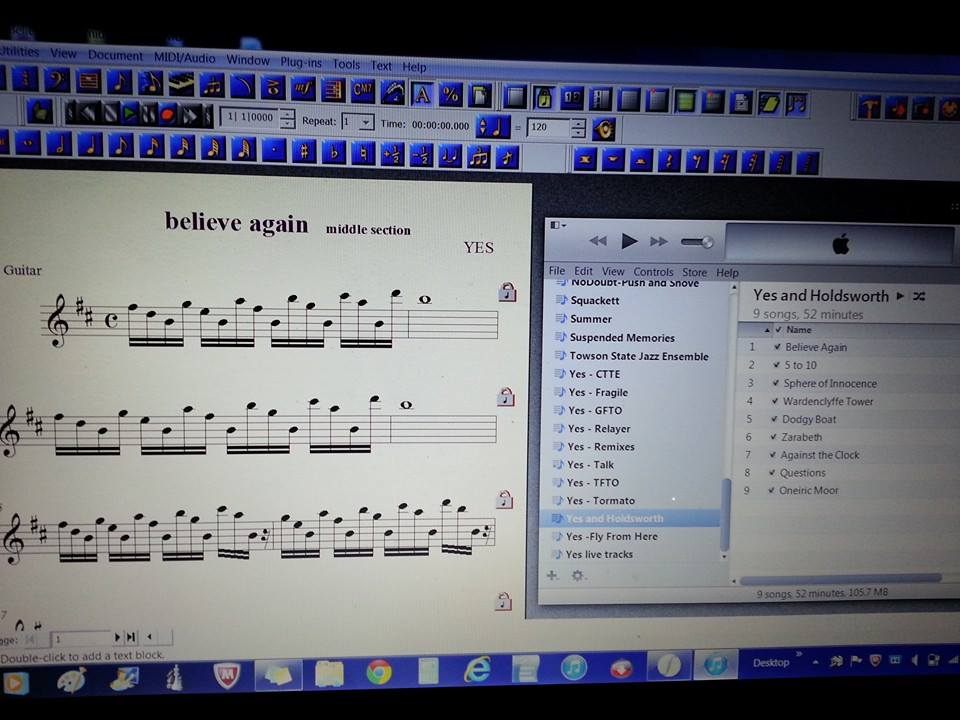Open the Plug-ins menu
This screenshot has width=960, height=720.
tap(301, 62)
